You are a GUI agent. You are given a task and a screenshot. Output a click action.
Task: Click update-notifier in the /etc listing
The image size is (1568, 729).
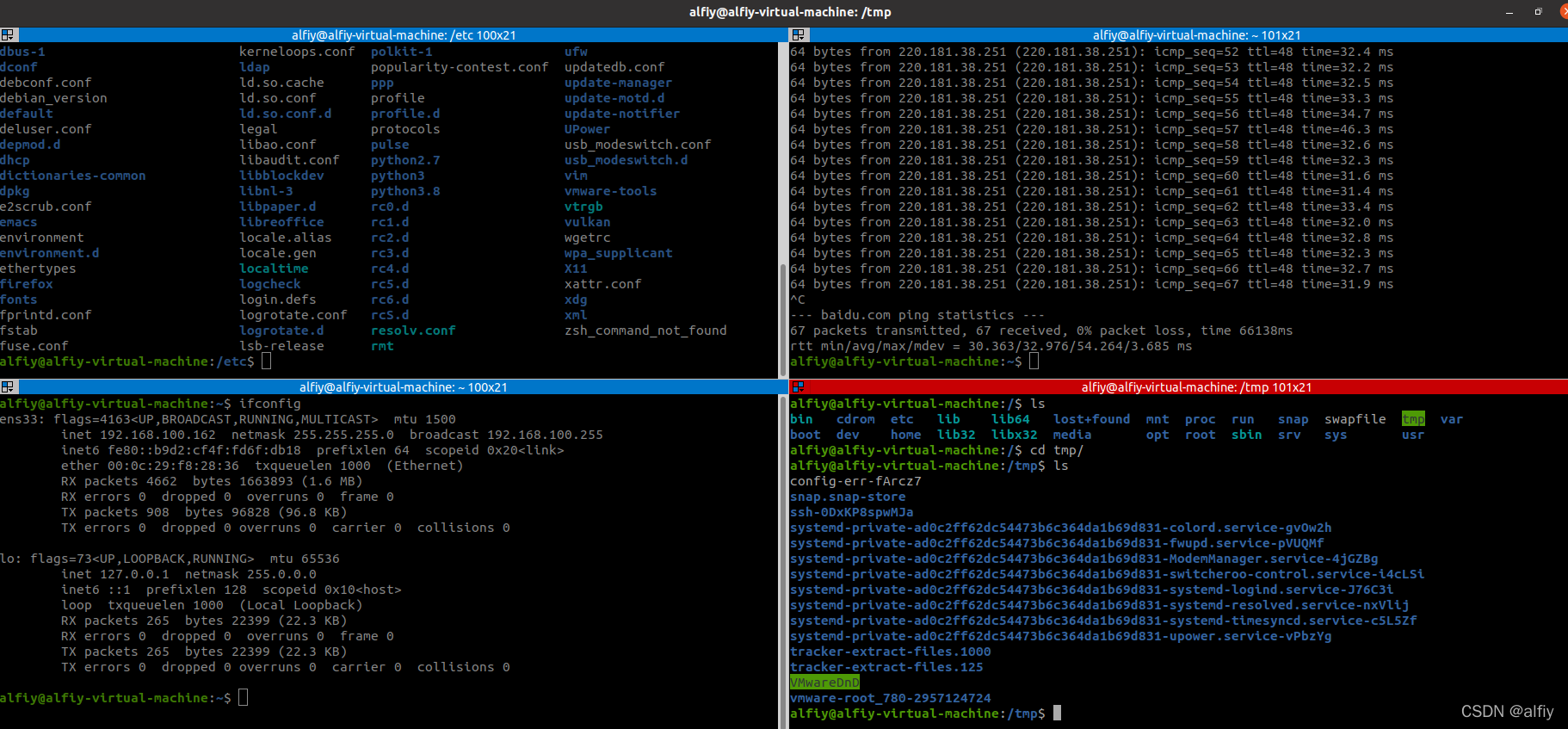point(622,114)
